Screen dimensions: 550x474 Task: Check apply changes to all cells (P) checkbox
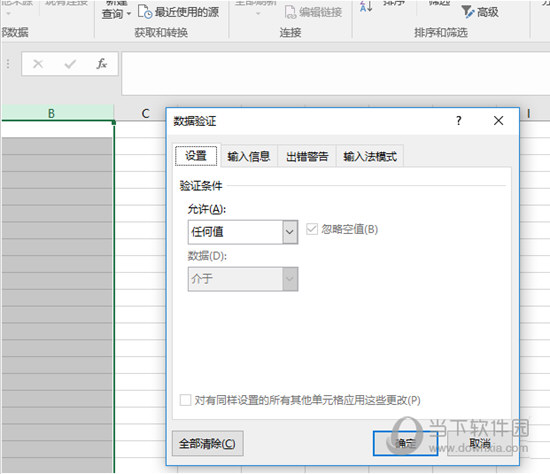pyautogui.click(x=185, y=400)
